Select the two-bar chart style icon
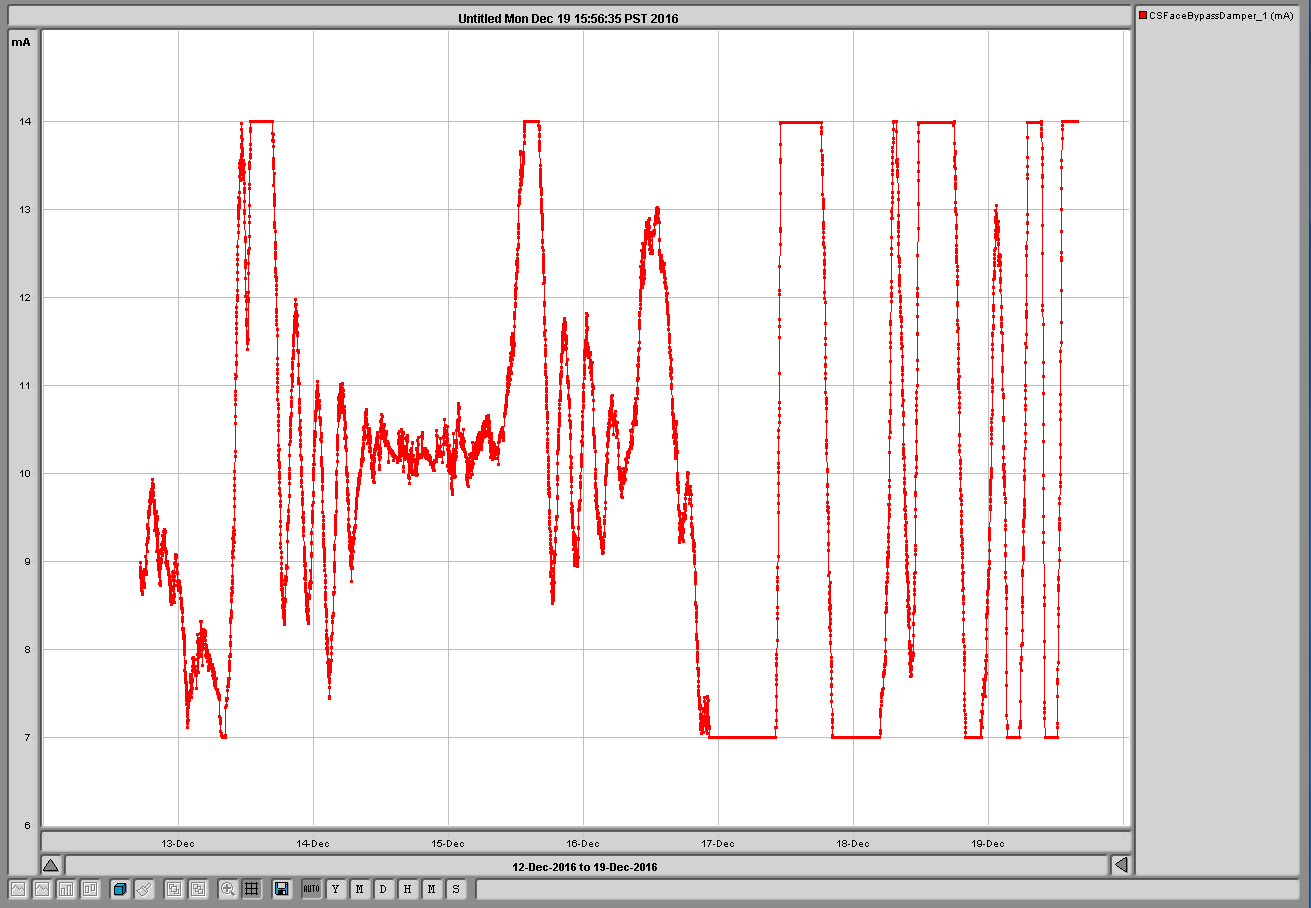The width and height of the screenshot is (1311, 908). click(x=90, y=889)
